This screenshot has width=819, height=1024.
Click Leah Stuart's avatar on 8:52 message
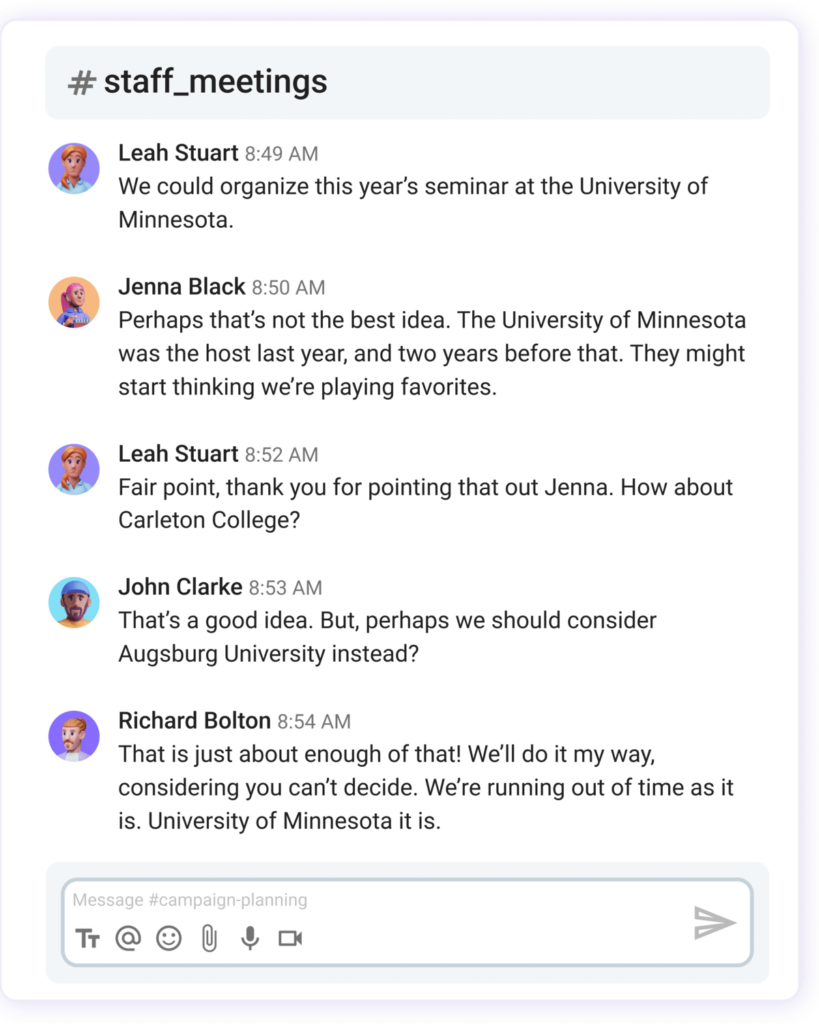click(74, 469)
